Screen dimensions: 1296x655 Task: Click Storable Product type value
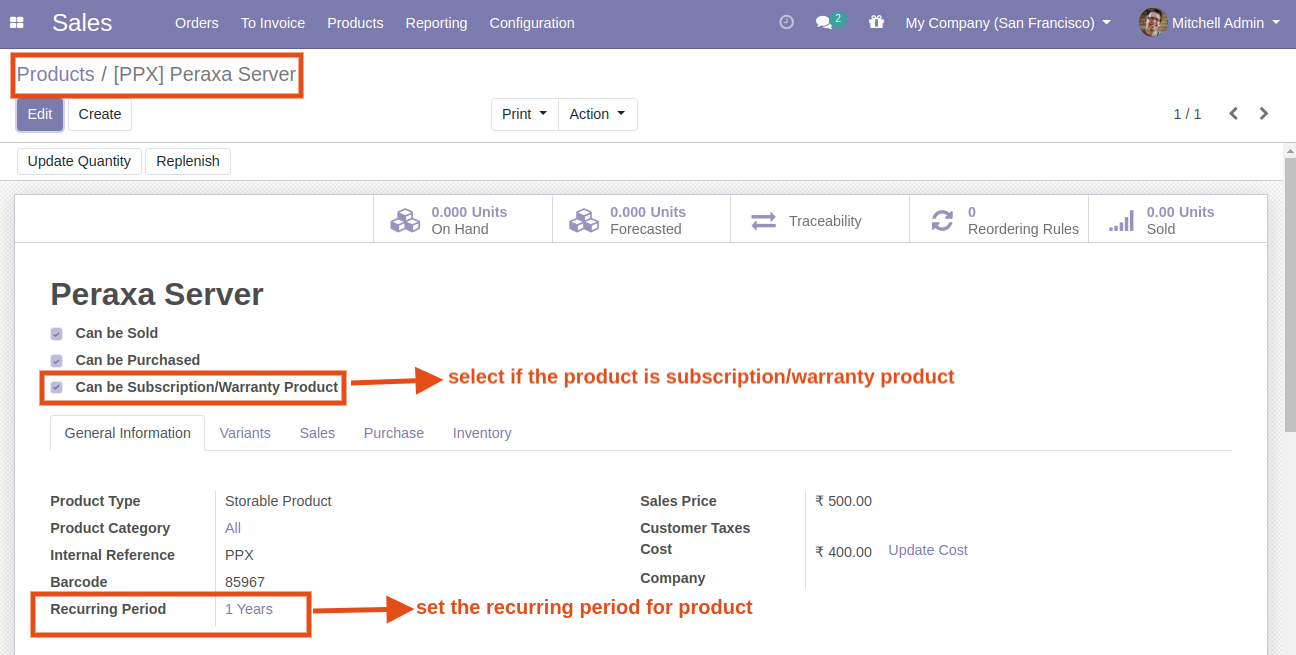click(278, 501)
